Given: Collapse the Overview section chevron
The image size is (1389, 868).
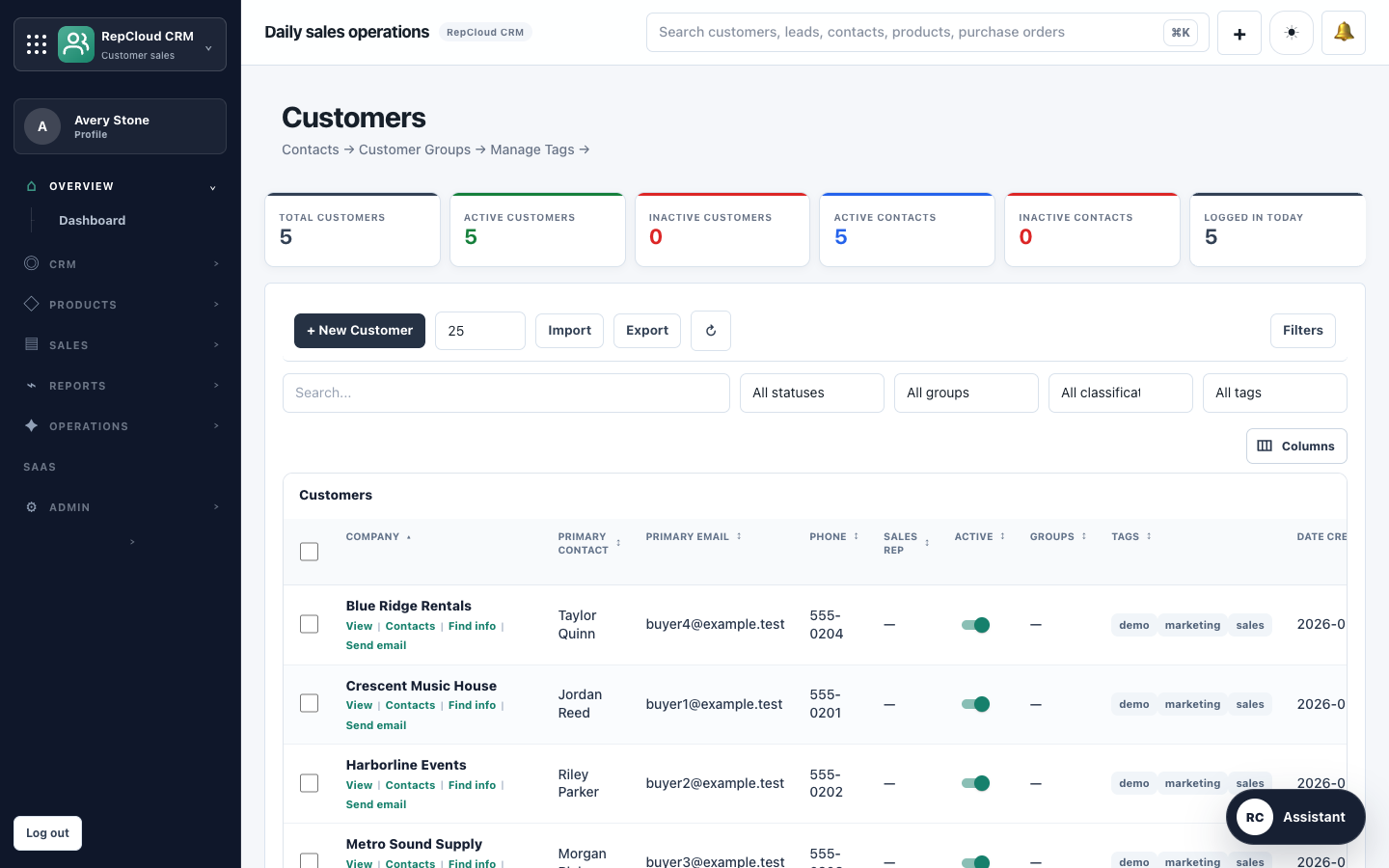Looking at the screenshot, I should point(212,187).
